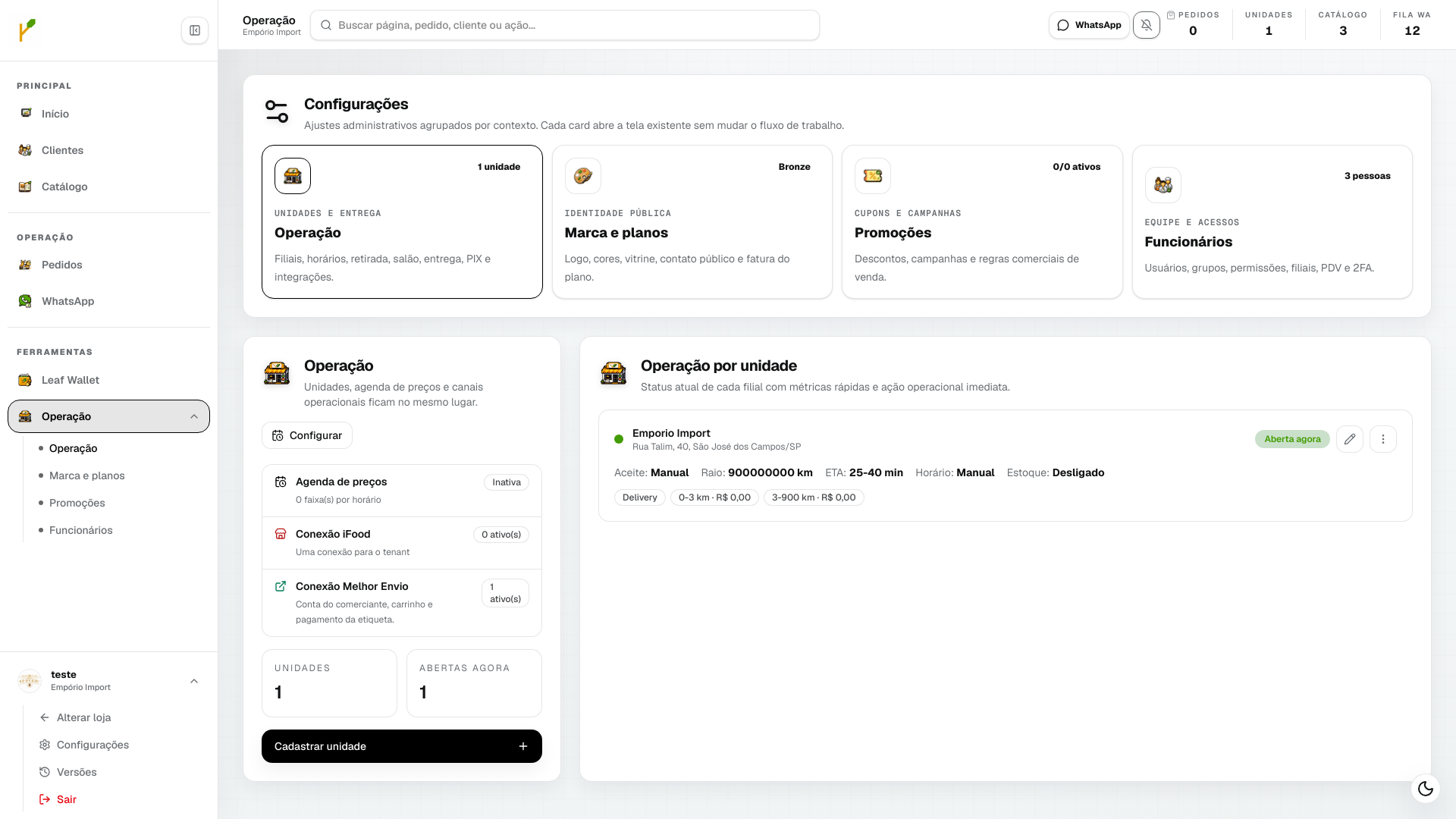The image size is (1456, 819).
Task: Click the Catálogo counter in the top bar
Action: click(1343, 24)
